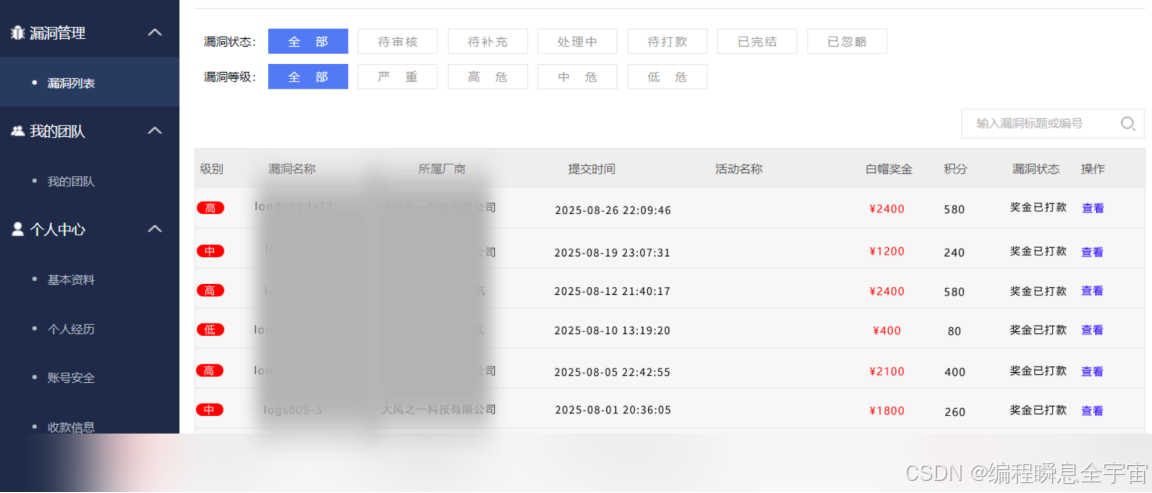Filter status by 处理中
This screenshot has width=1152, height=493.
click(x=577, y=42)
